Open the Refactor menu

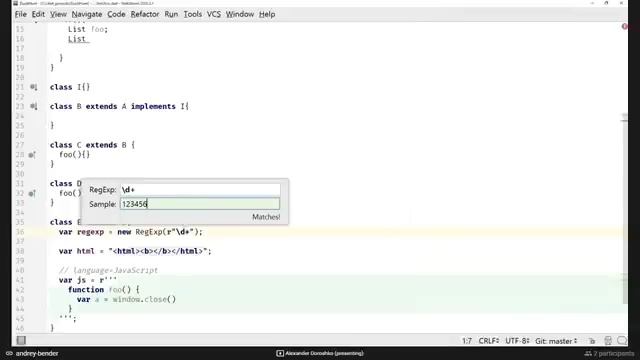pyautogui.click(x=145, y=14)
